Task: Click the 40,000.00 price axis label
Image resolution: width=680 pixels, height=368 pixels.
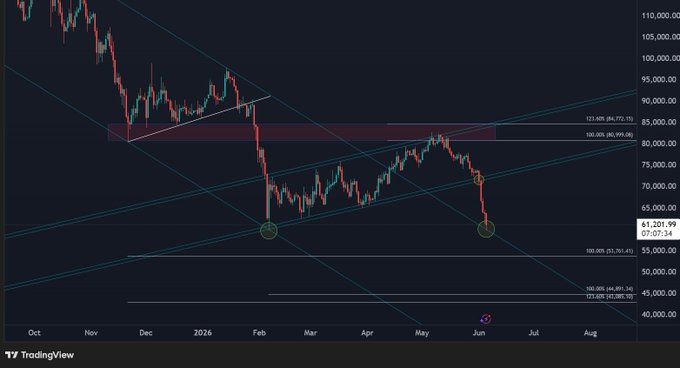Action: coord(659,314)
